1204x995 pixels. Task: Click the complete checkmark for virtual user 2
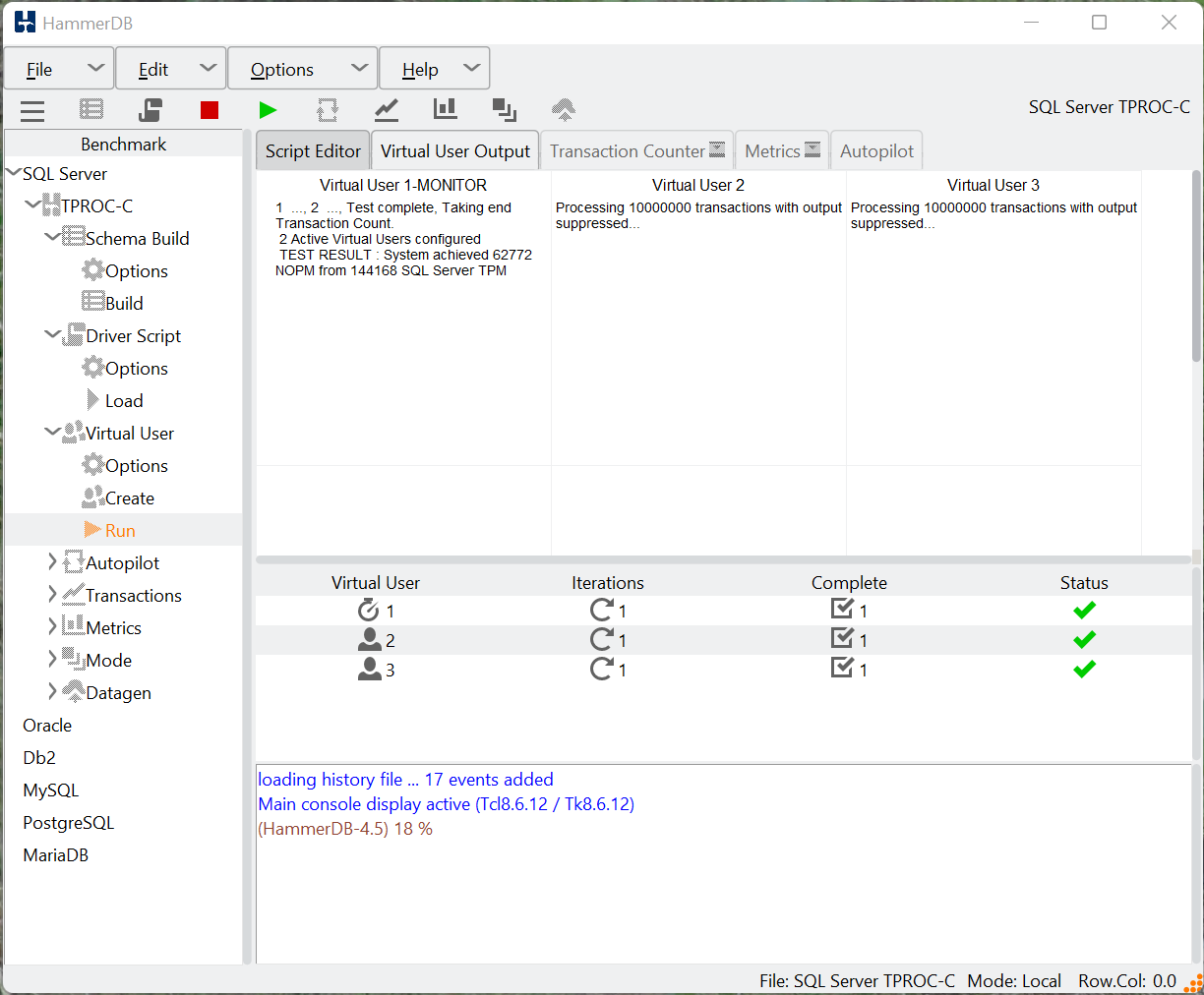842,639
